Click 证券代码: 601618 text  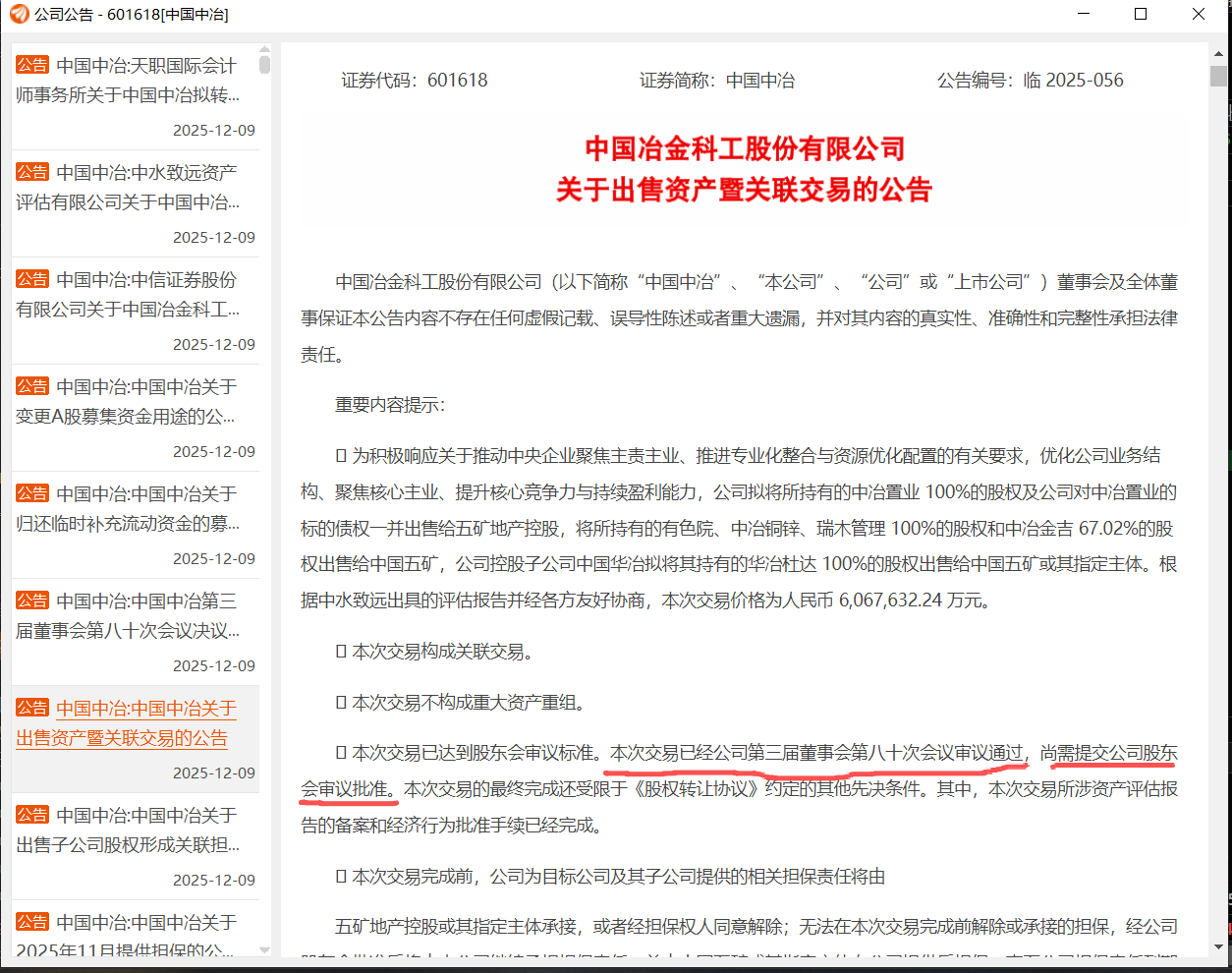coord(415,81)
